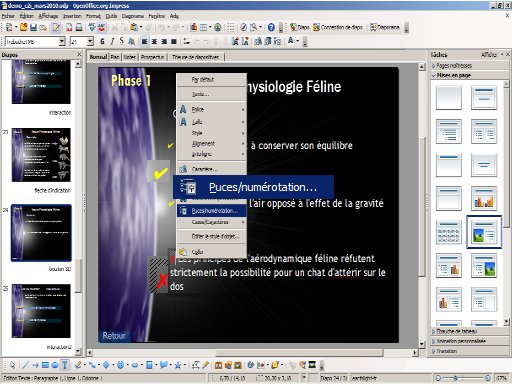Click the Retour button on the slide

(114, 336)
